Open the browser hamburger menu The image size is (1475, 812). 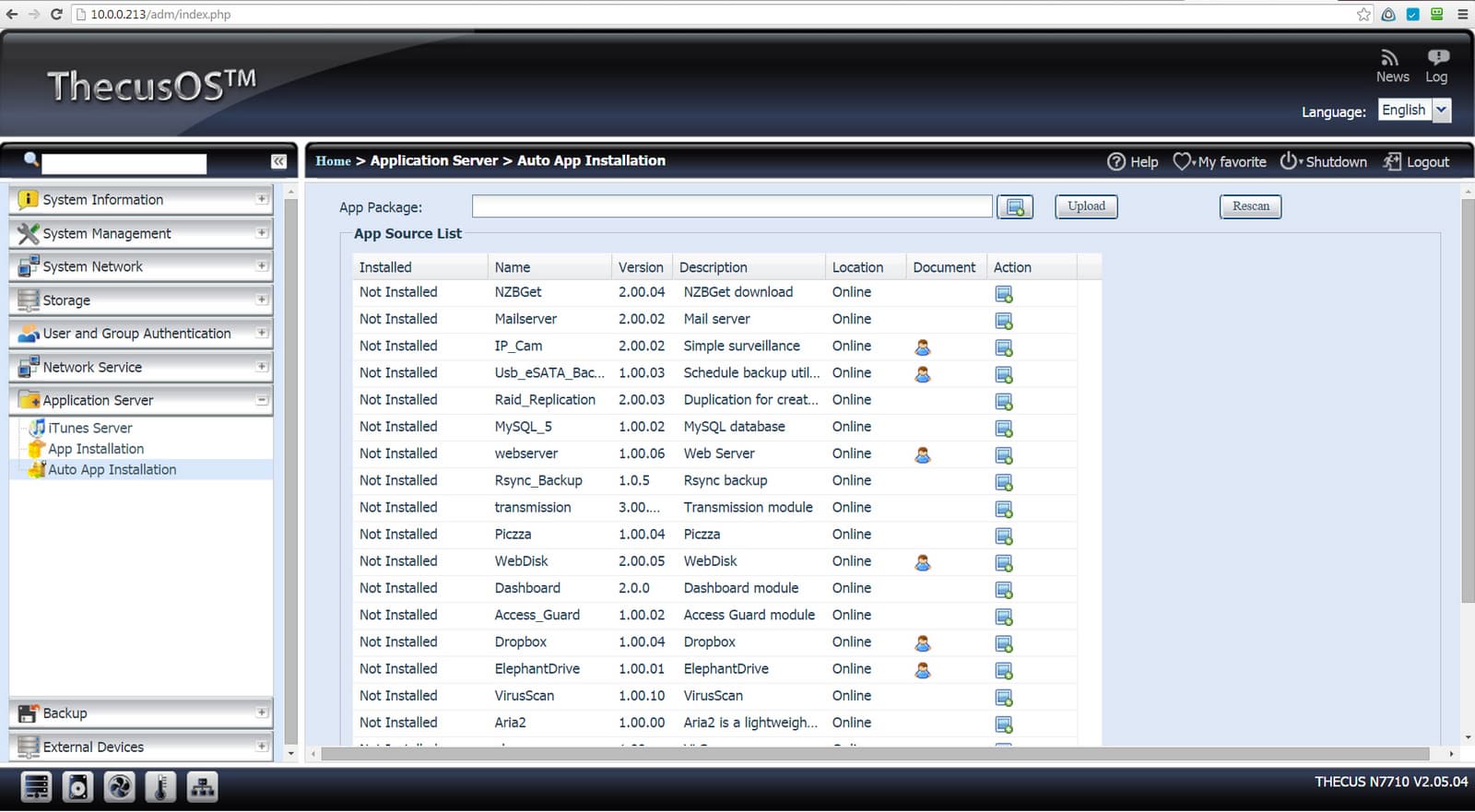(x=1462, y=14)
